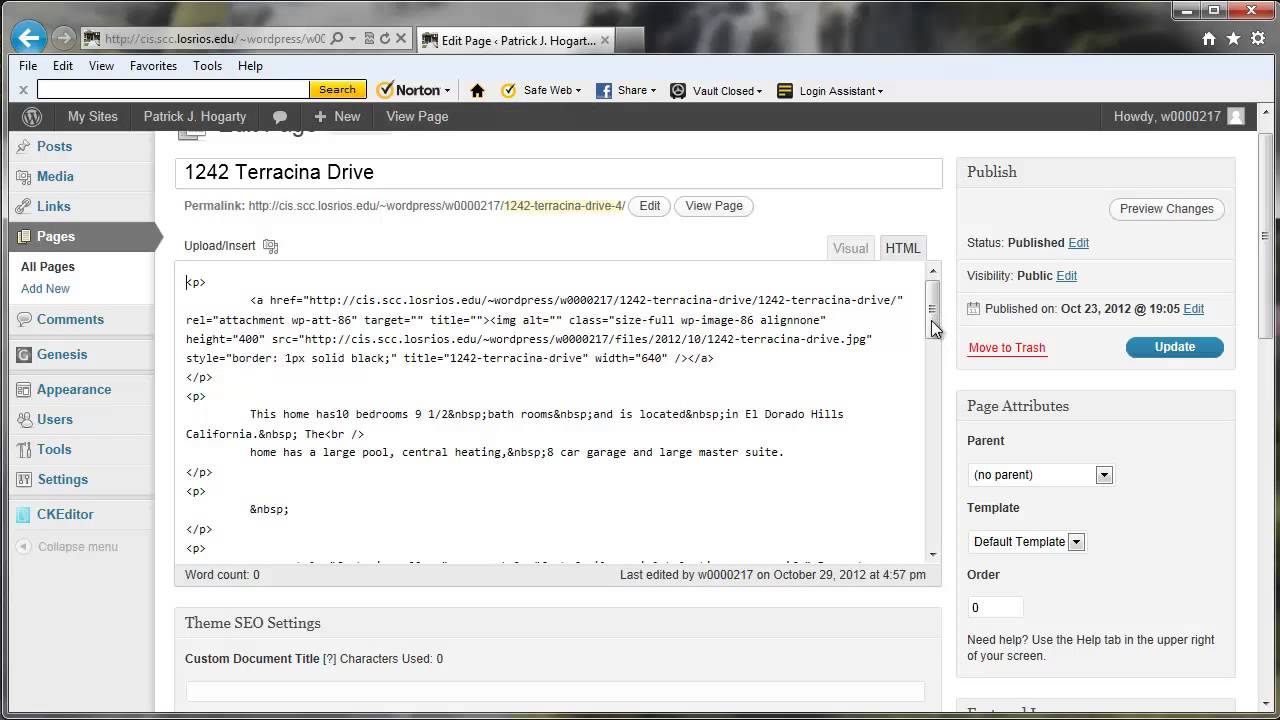The height and width of the screenshot is (720, 1280).
Task: Click the CKEditor icon in the sidebar
Action: pos(23,514)
